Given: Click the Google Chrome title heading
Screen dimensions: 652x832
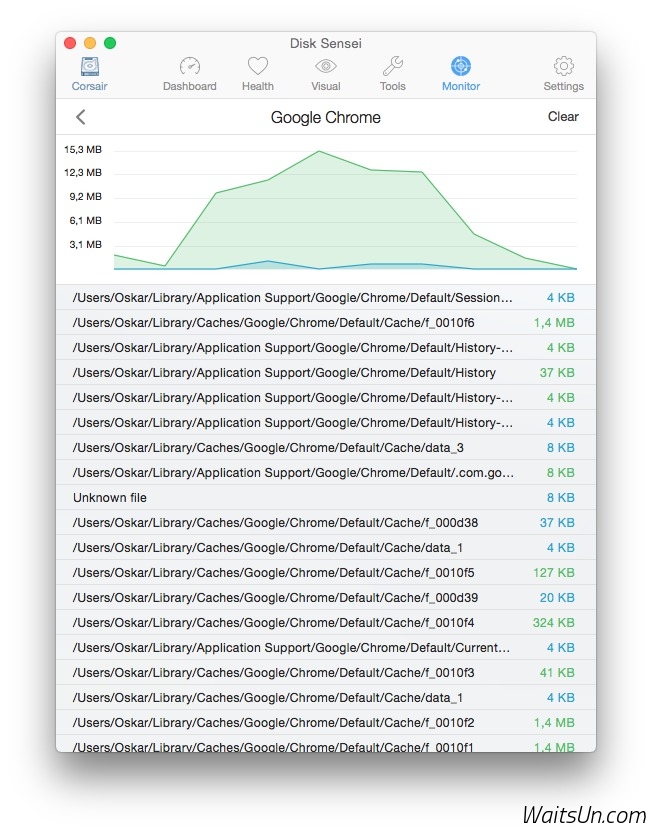Looking at the screenshot, I should 325,117.
